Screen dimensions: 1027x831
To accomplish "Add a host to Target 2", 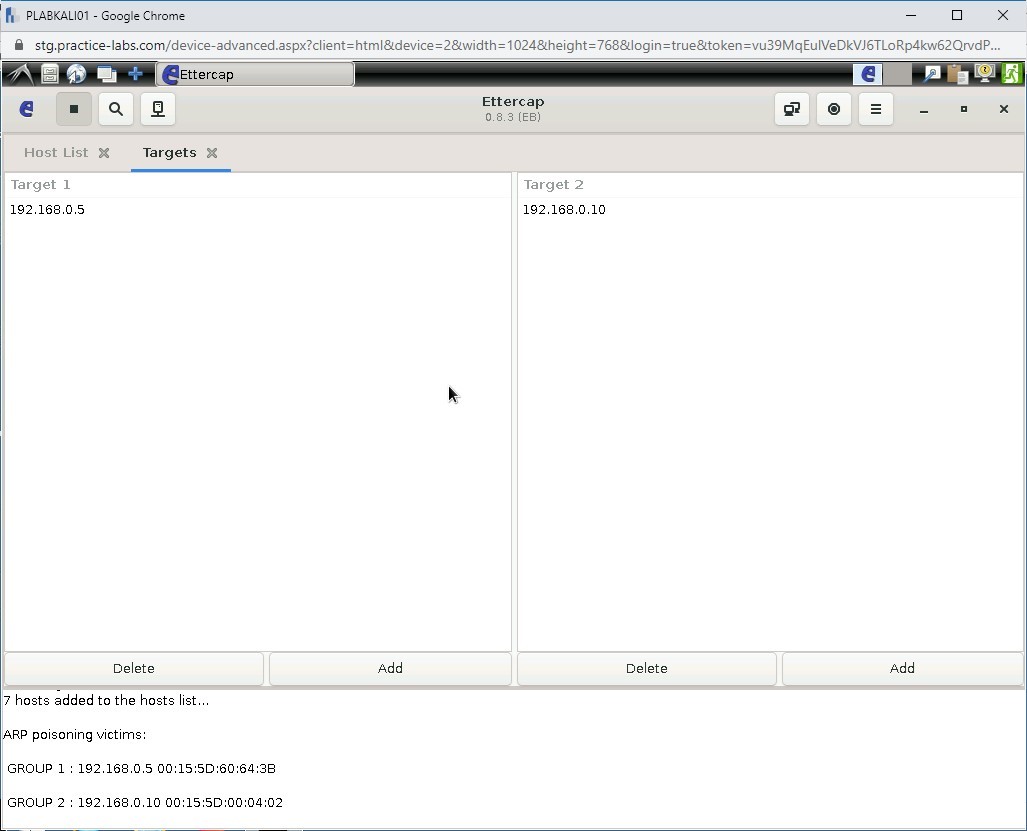I will (901, 668).
